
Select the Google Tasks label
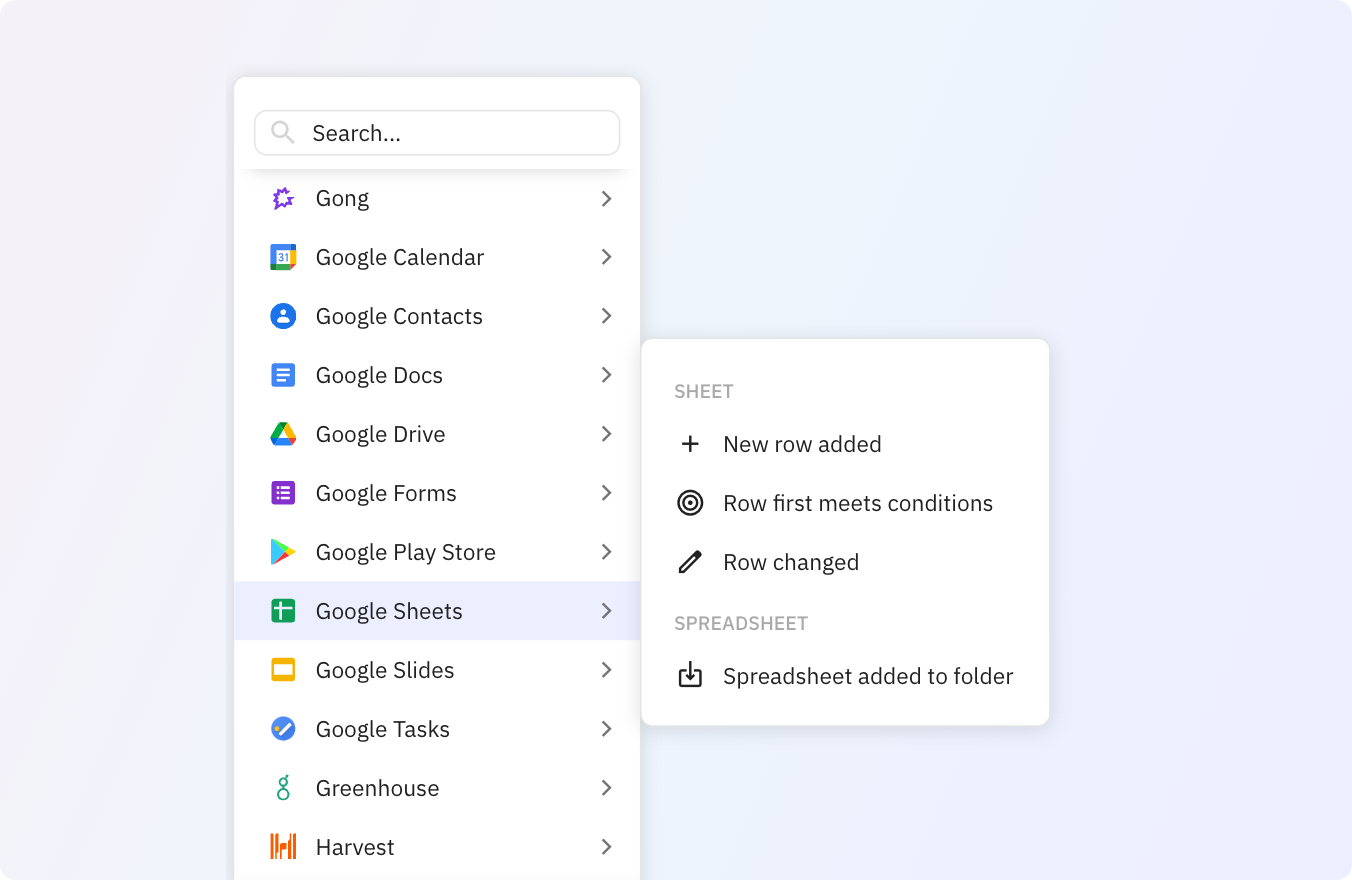383,729
